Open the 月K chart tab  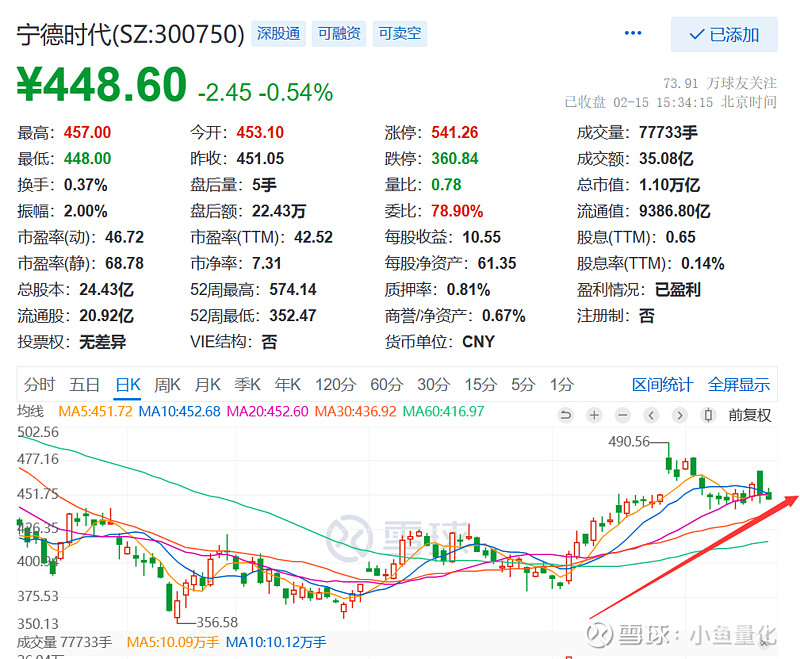[207, 385]
